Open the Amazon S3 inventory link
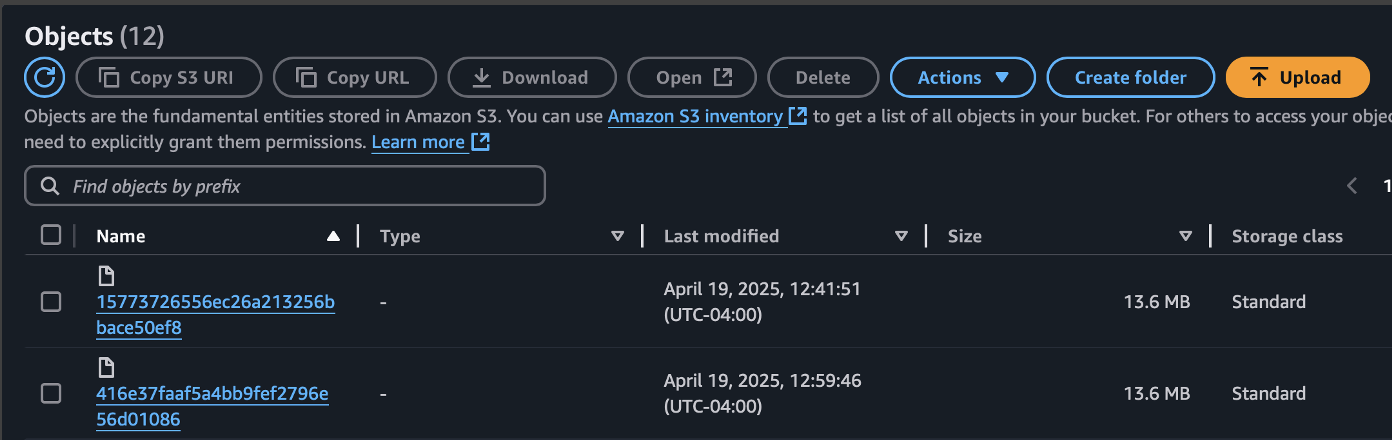 tap(695, 116)
